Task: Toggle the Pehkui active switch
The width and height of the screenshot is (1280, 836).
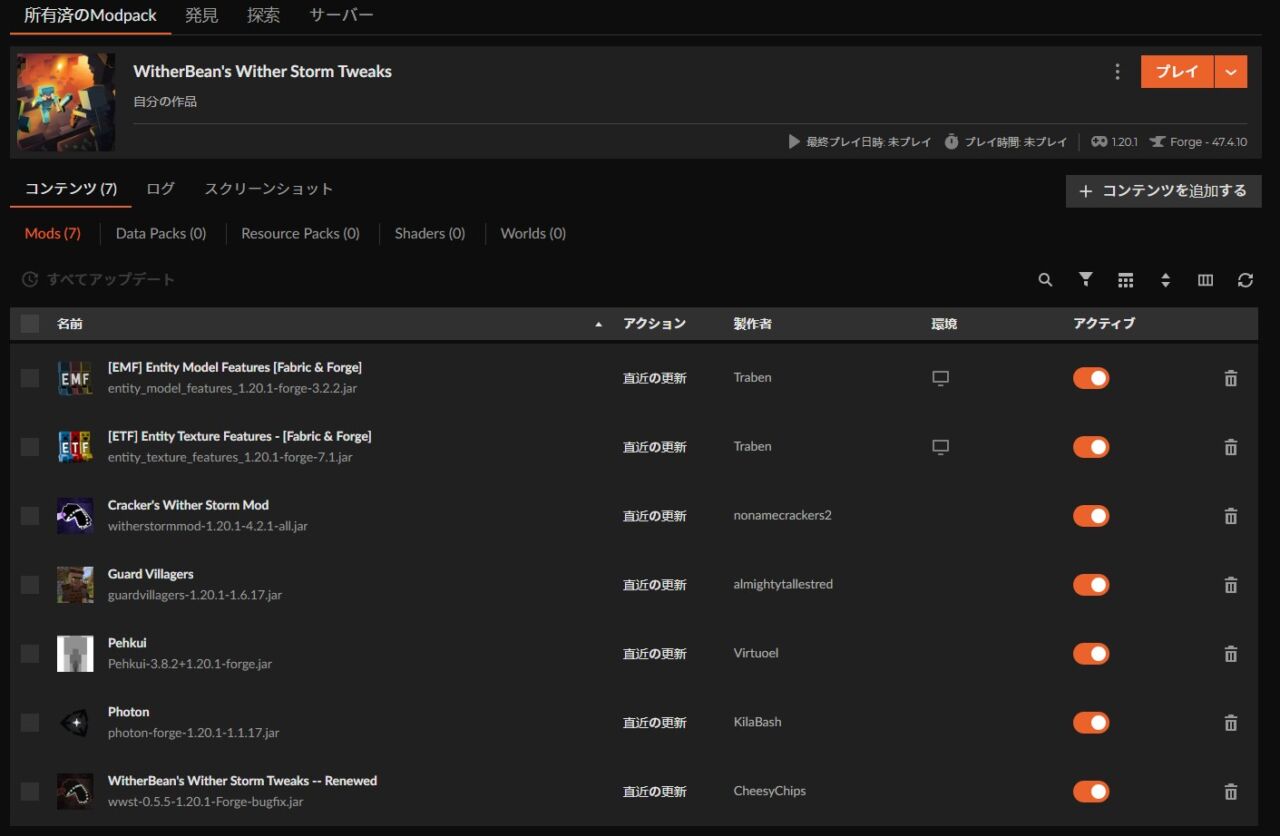Action: [x=1091, y=654]
